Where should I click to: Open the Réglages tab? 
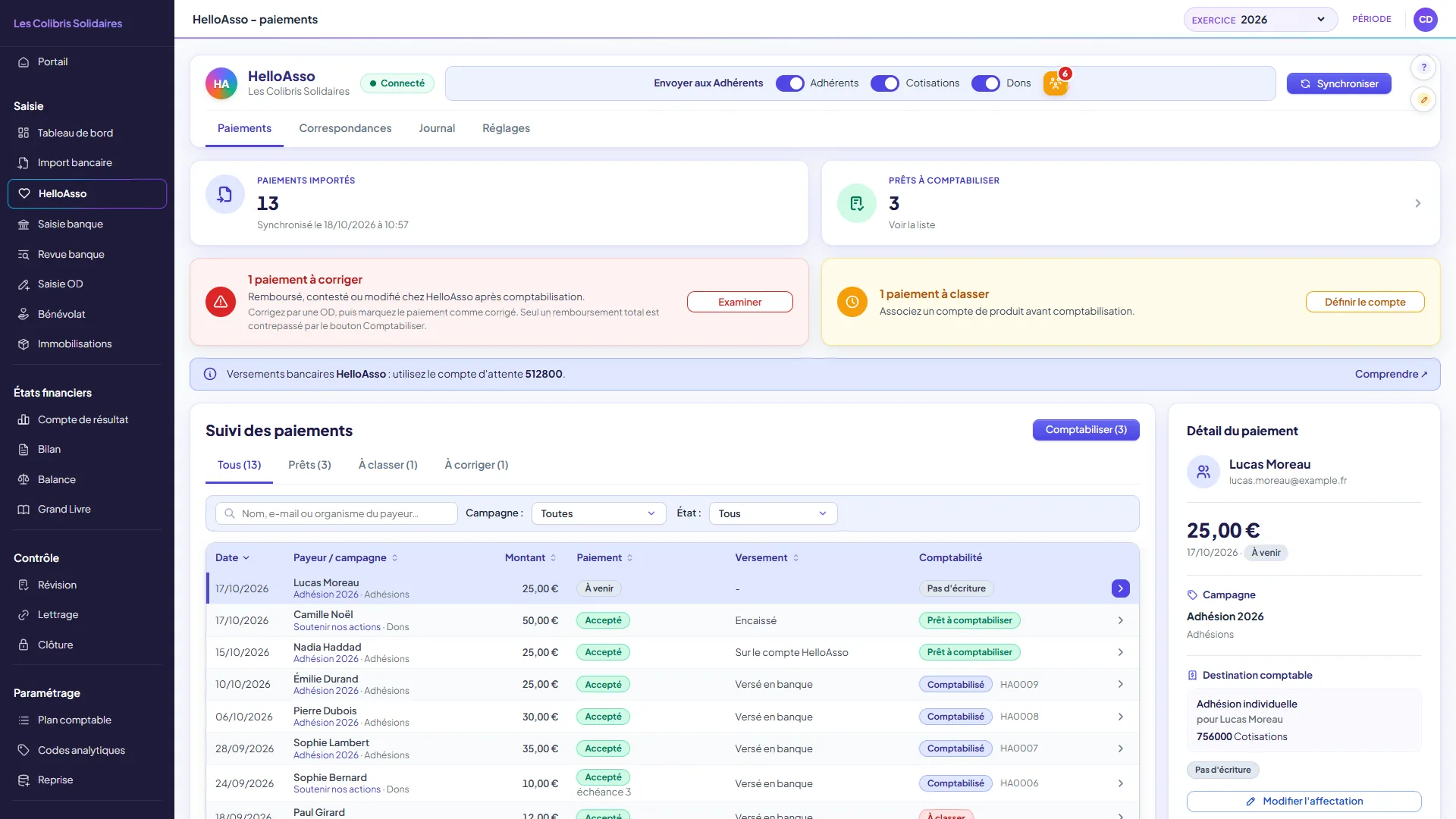tap(506, 128)
